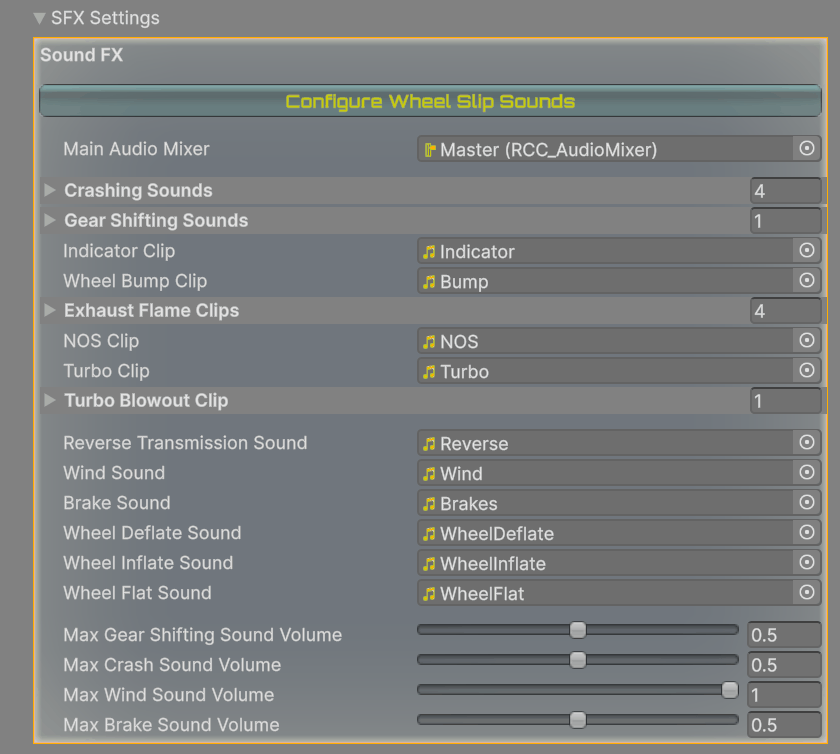This screenshot has width=840, height=754.
Task: Edit Max Wind Sound Volume value
Action: pos(784,695)
